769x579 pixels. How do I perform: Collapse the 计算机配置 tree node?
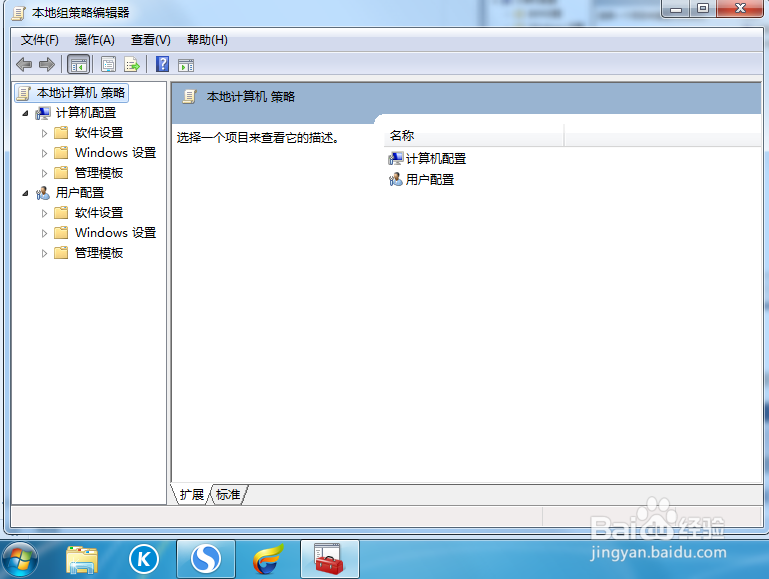click(26, 113)
